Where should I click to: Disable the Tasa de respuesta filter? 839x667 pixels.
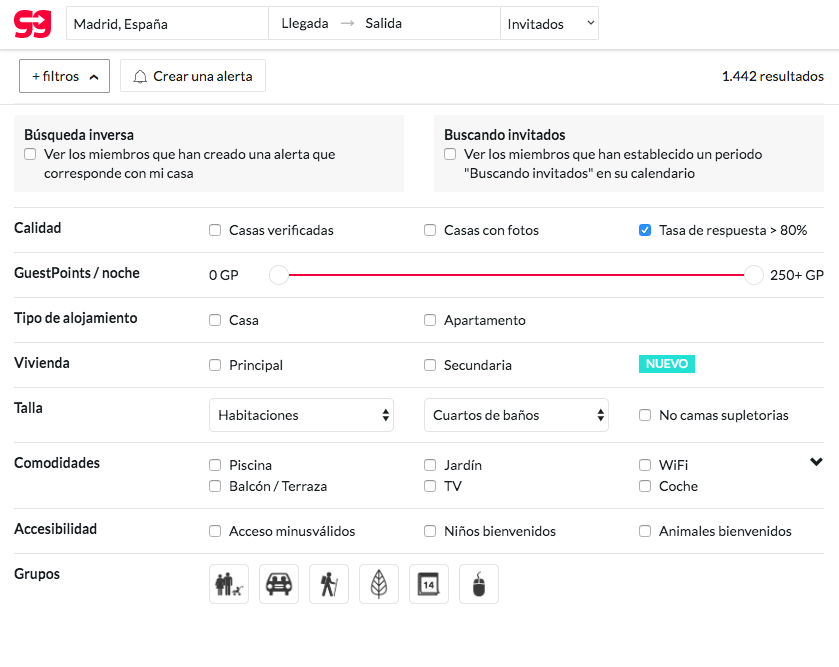[644, 230]
